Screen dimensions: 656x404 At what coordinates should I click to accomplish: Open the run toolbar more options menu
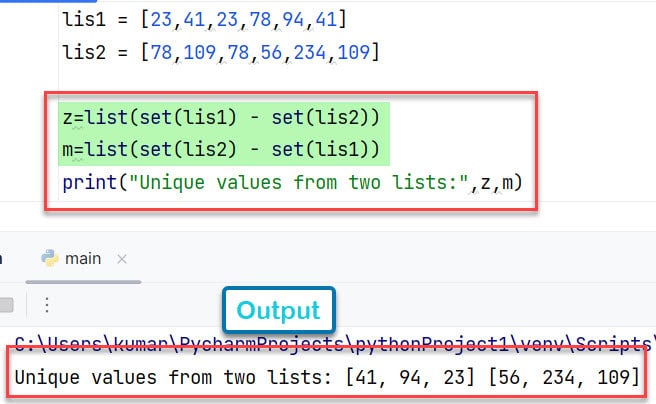click(47, 305)
